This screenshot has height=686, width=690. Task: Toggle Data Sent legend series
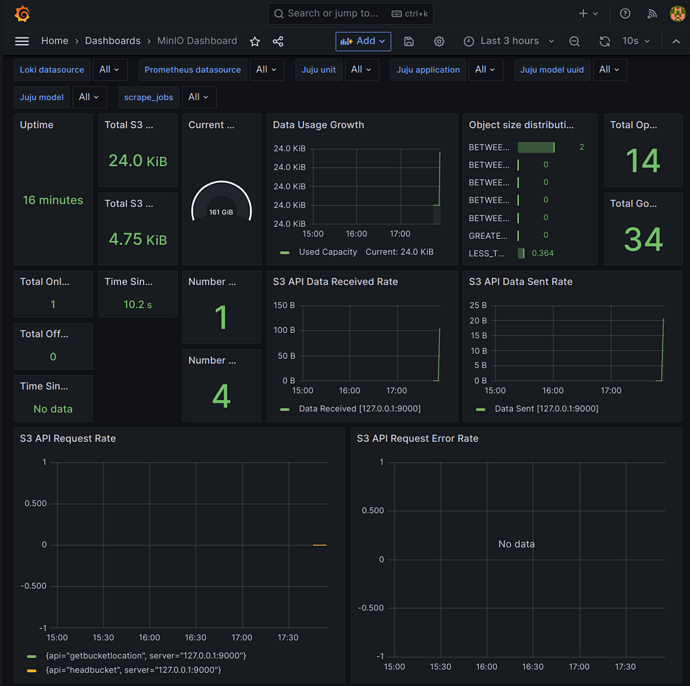pos(546,409)
